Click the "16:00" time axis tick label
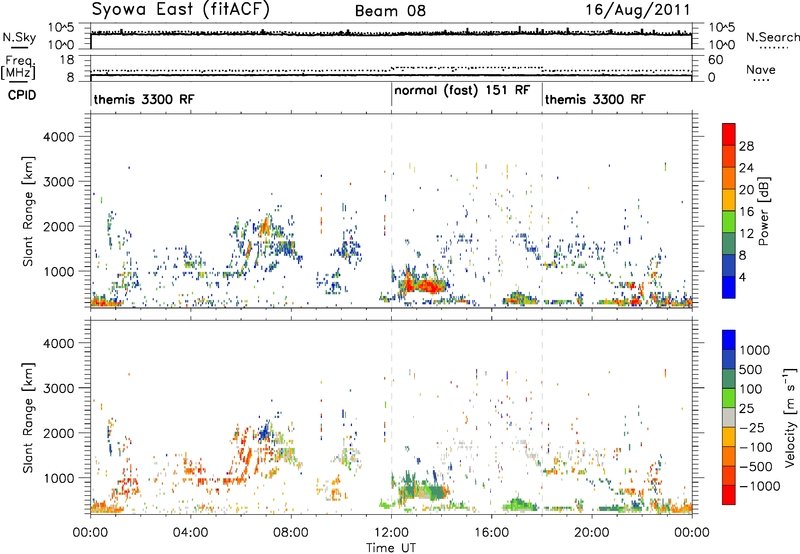The height and width of the screenshot is (554, 800). [x=491, y=533]
